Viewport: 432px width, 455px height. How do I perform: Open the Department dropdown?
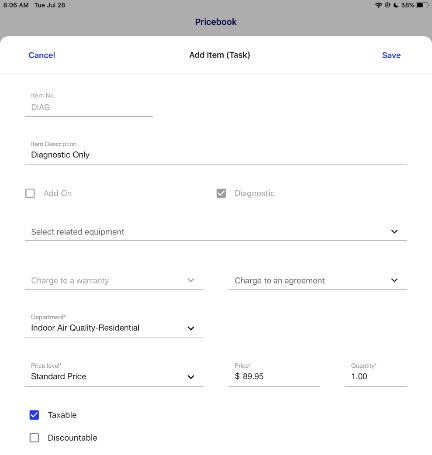coord(114,325)
